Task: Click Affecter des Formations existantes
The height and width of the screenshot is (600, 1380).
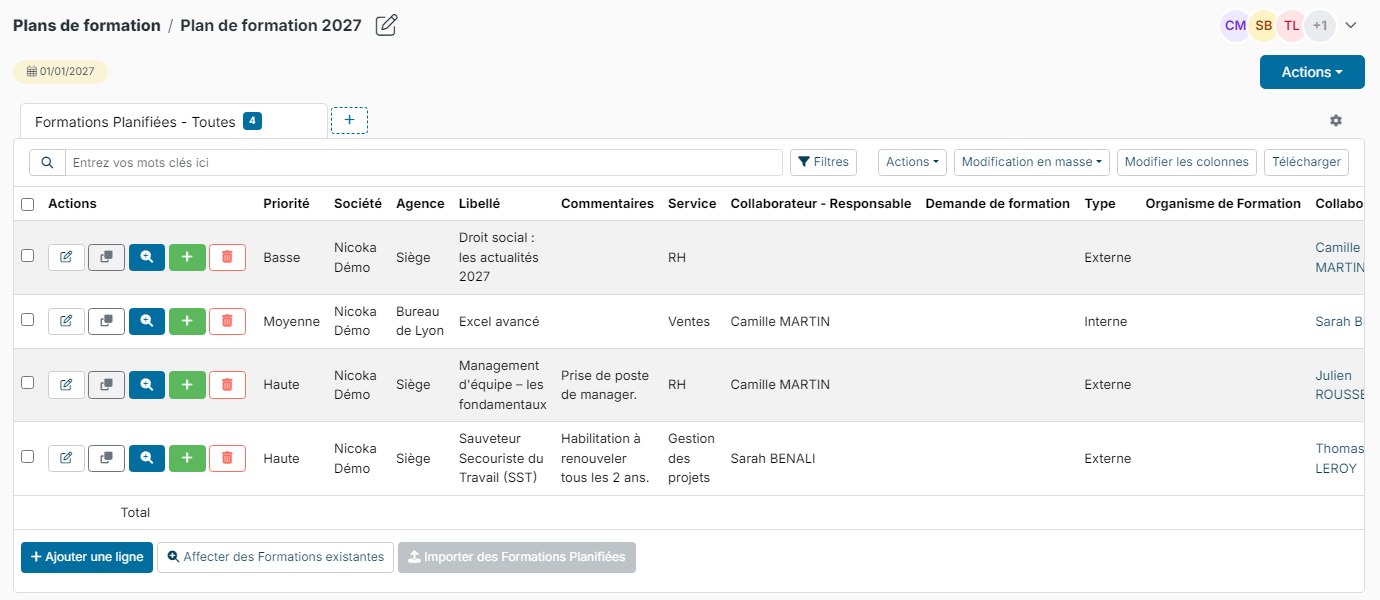Action: coord(275,557)
